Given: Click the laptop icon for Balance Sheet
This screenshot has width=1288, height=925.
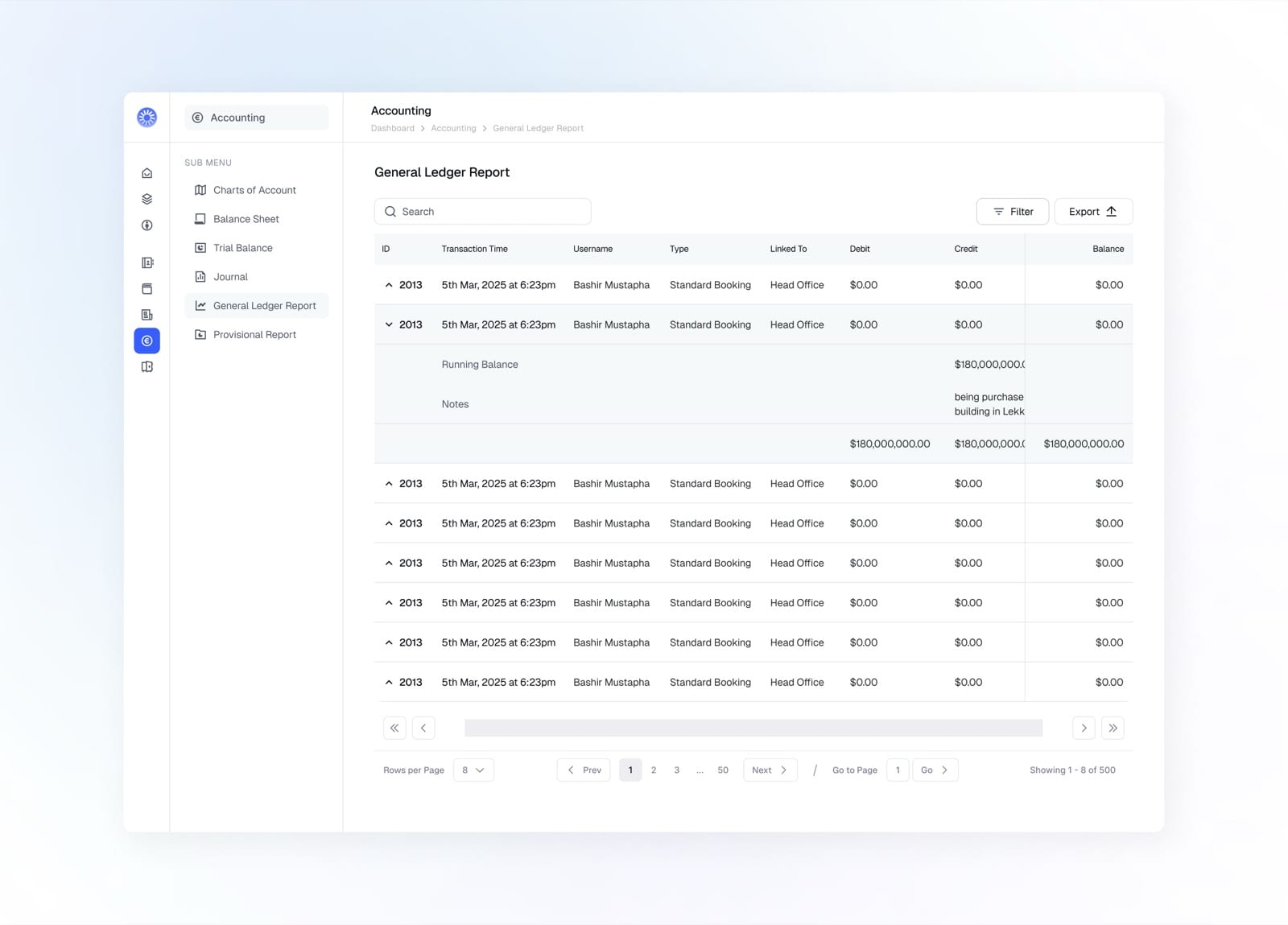Looking at the screenshot, I should [200, 219].
